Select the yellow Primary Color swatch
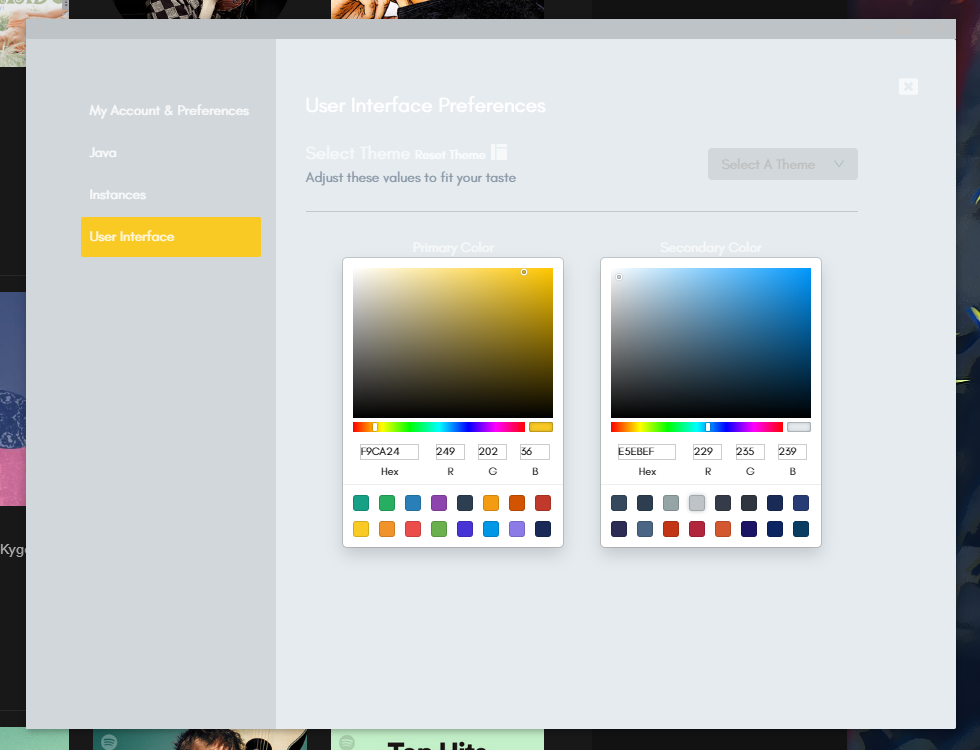Image resolution: width=980 pixels, height=750 pixels. pos(361,529)
